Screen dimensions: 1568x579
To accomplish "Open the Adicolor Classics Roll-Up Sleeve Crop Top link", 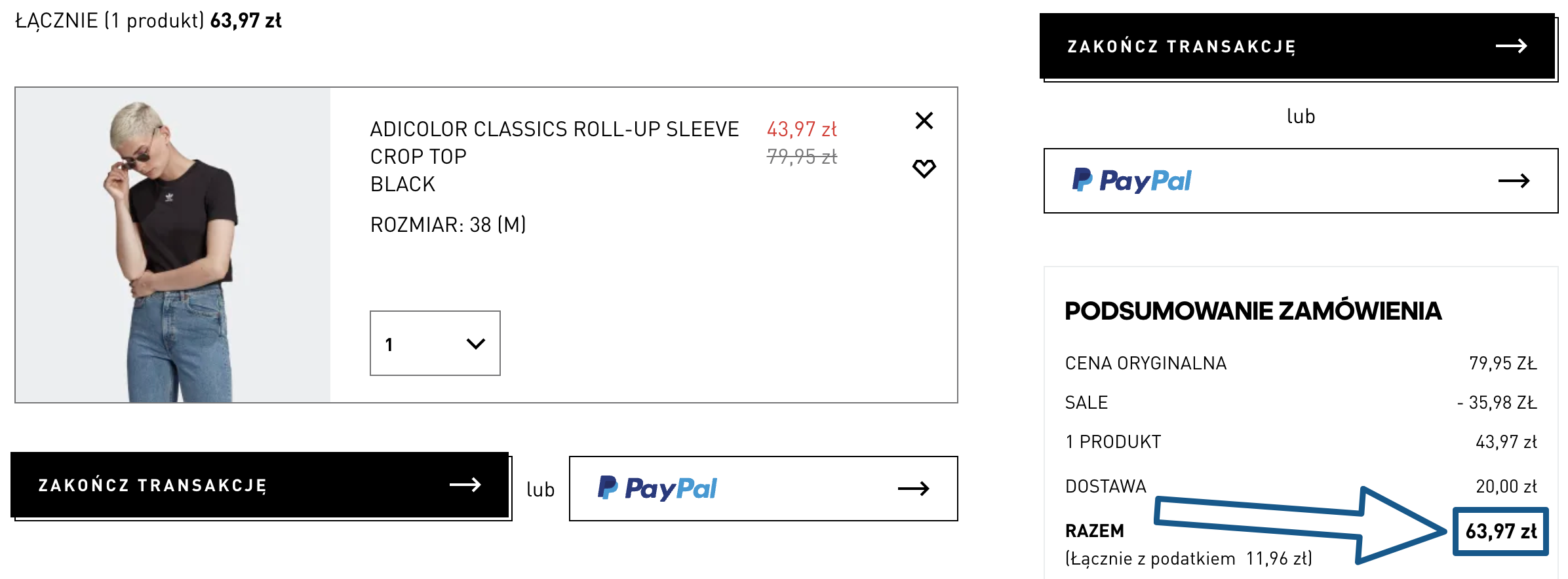I will [x=554, y=143].
